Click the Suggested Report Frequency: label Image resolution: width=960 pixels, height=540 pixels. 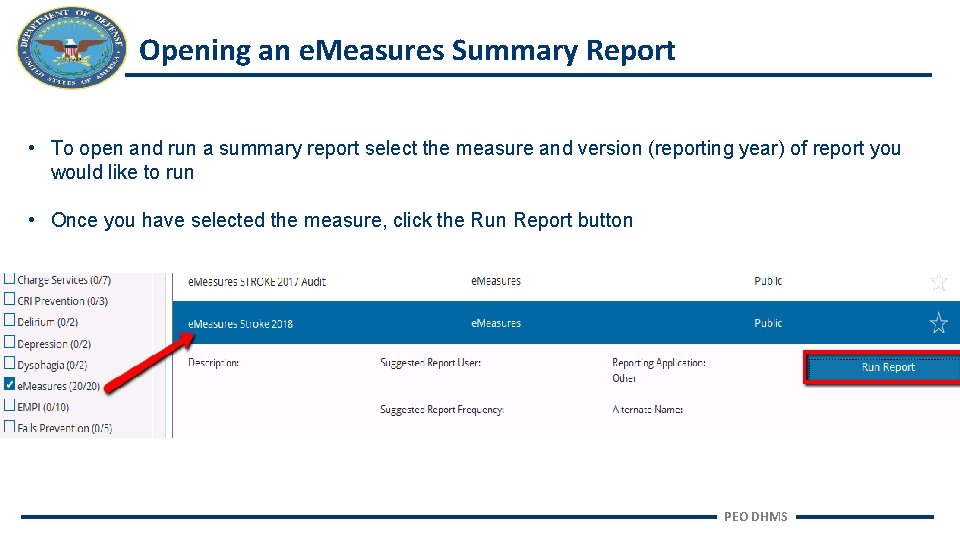[442, 410]
